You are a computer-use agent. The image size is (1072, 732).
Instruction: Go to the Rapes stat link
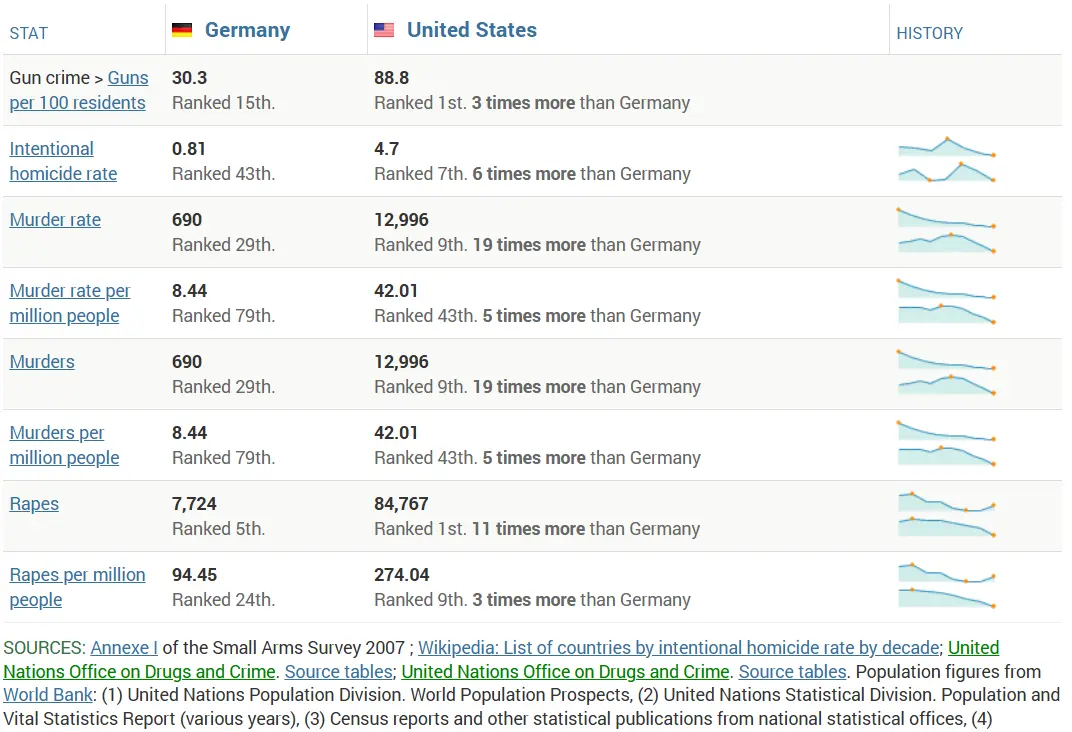coord(34,504)
